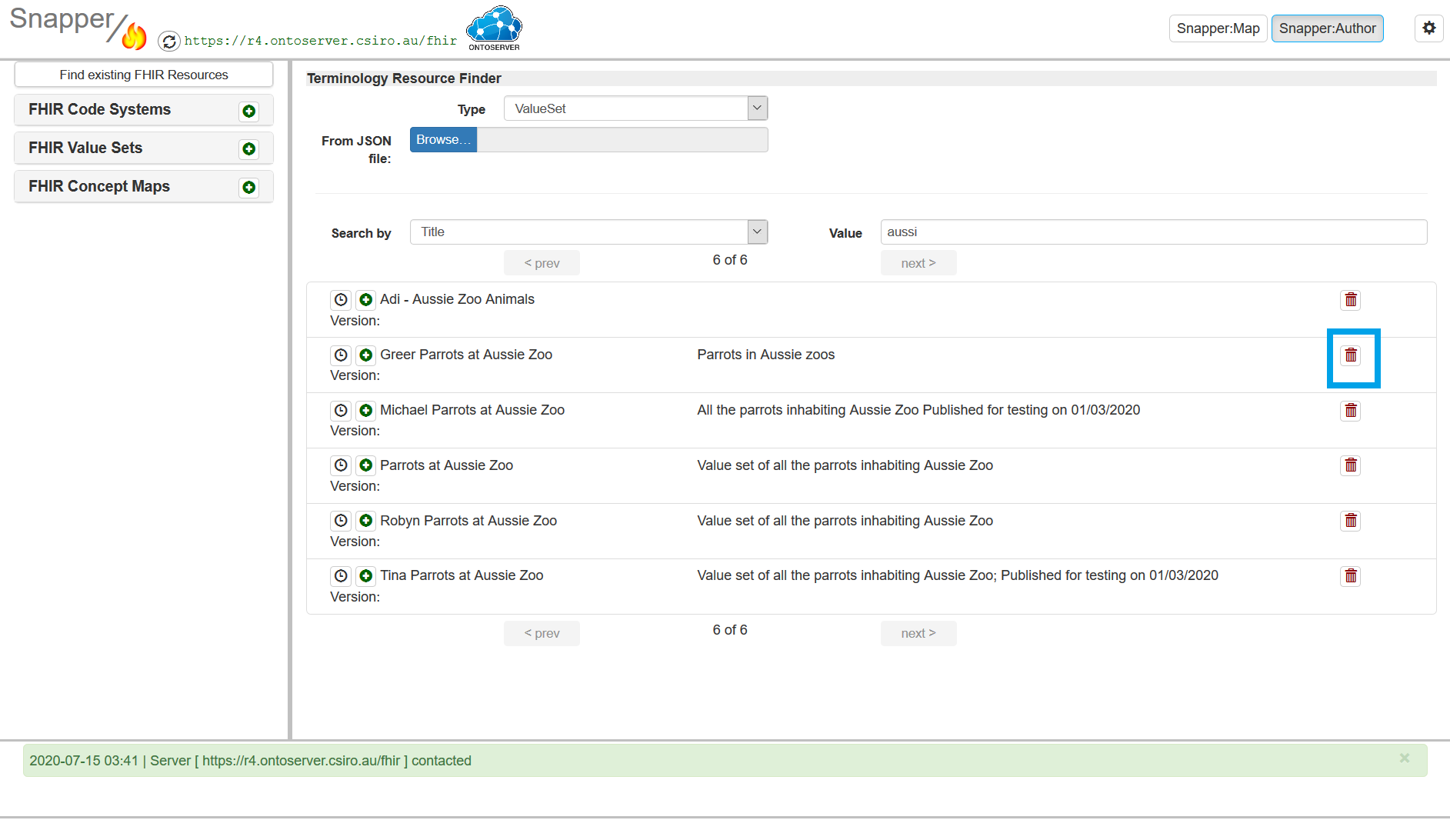This screenshot has height=840, width=1450.
Task: Plus icon in row titled exactly 'Parrots at Aussie Zoo'
Action: click(366, 465)
